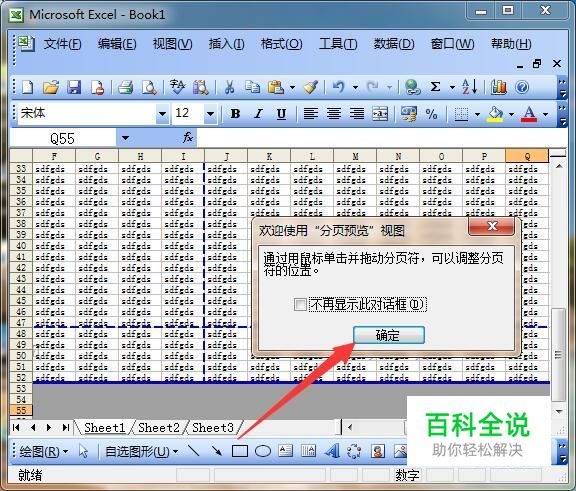
Task: Open the fill color dropdown arrow
Action: click(x=511, y=114)
